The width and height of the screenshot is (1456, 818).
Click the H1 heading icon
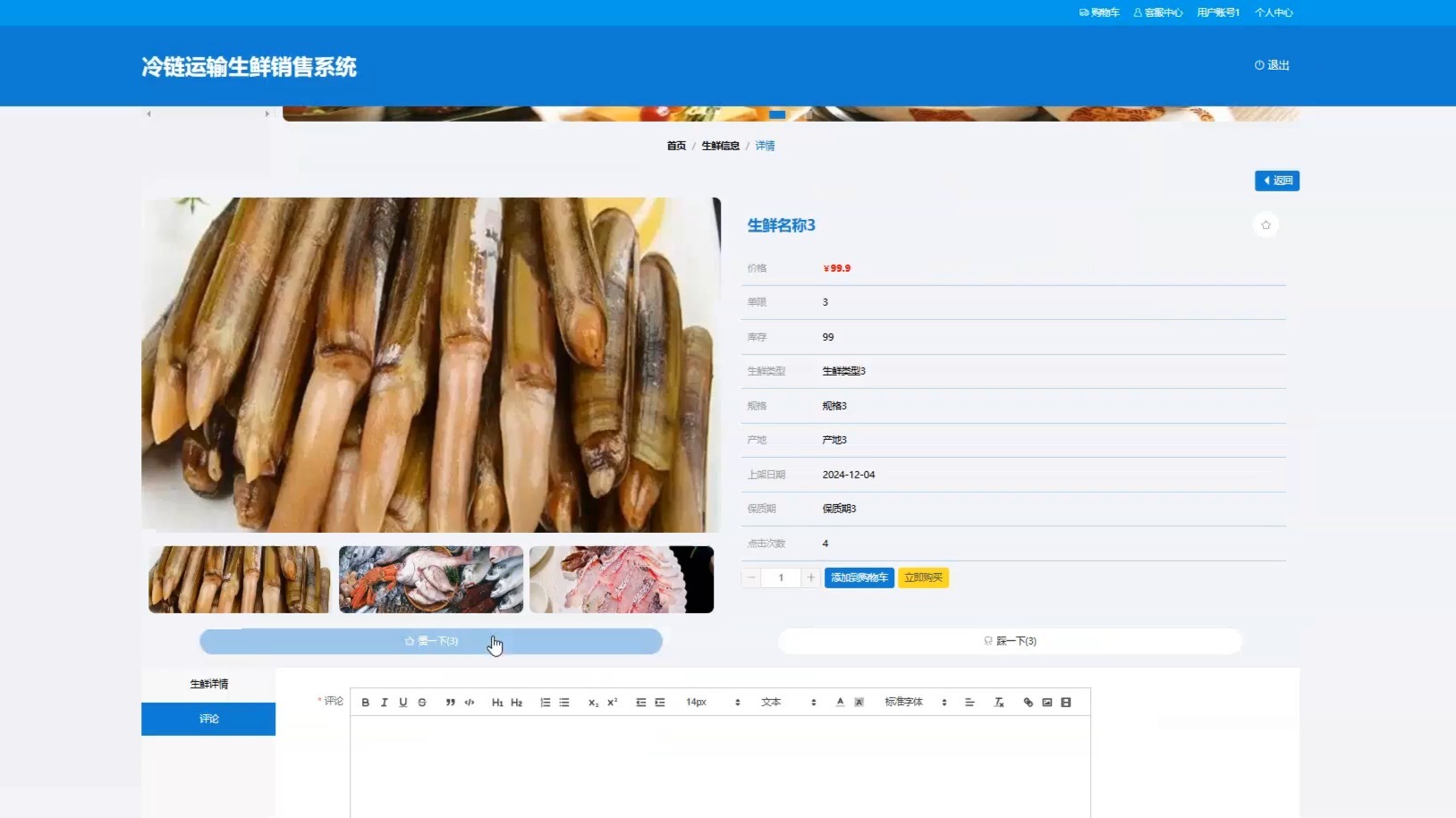click(x=497, y=702)
